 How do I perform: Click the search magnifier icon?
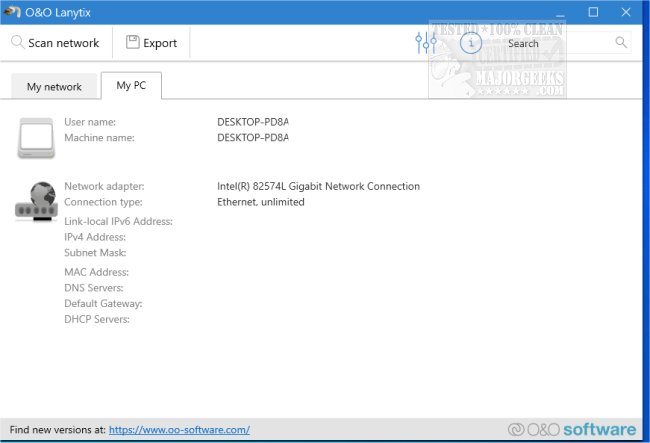click(621, 42)
